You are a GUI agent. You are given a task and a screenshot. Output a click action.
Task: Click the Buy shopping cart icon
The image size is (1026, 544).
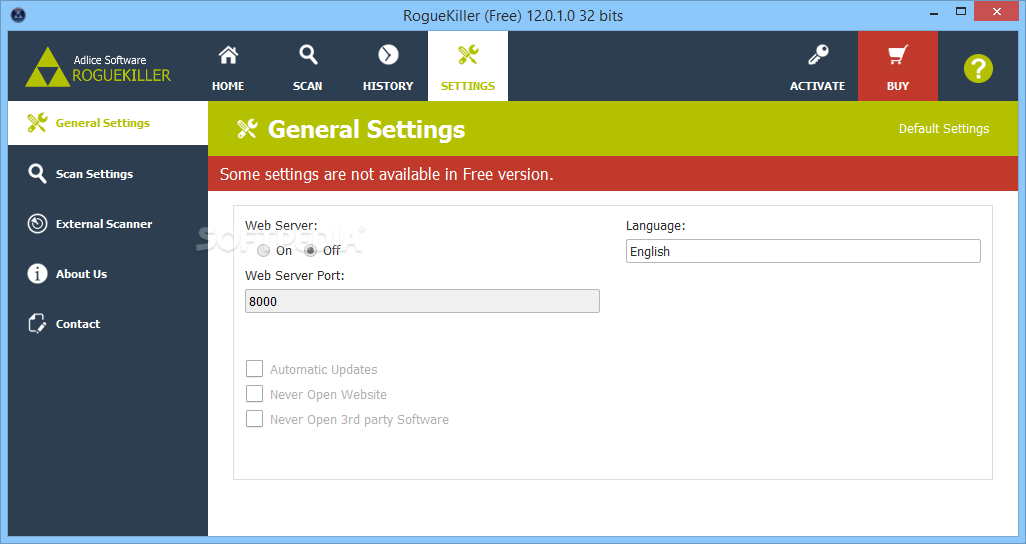click(x=898, y=55)
